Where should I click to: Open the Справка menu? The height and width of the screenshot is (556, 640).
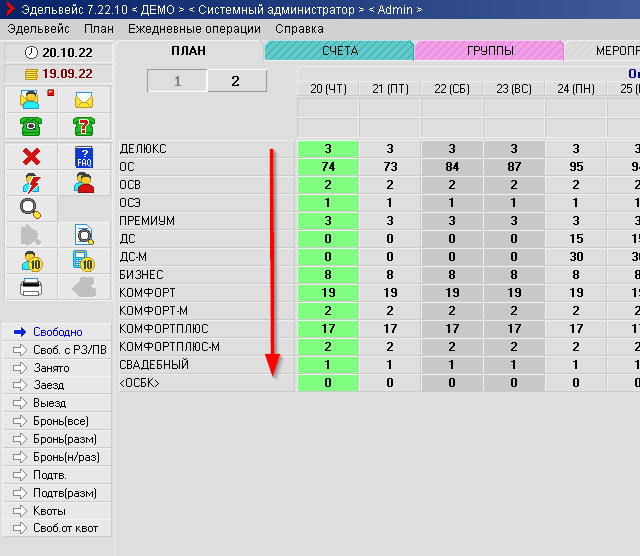pos(299,29)
